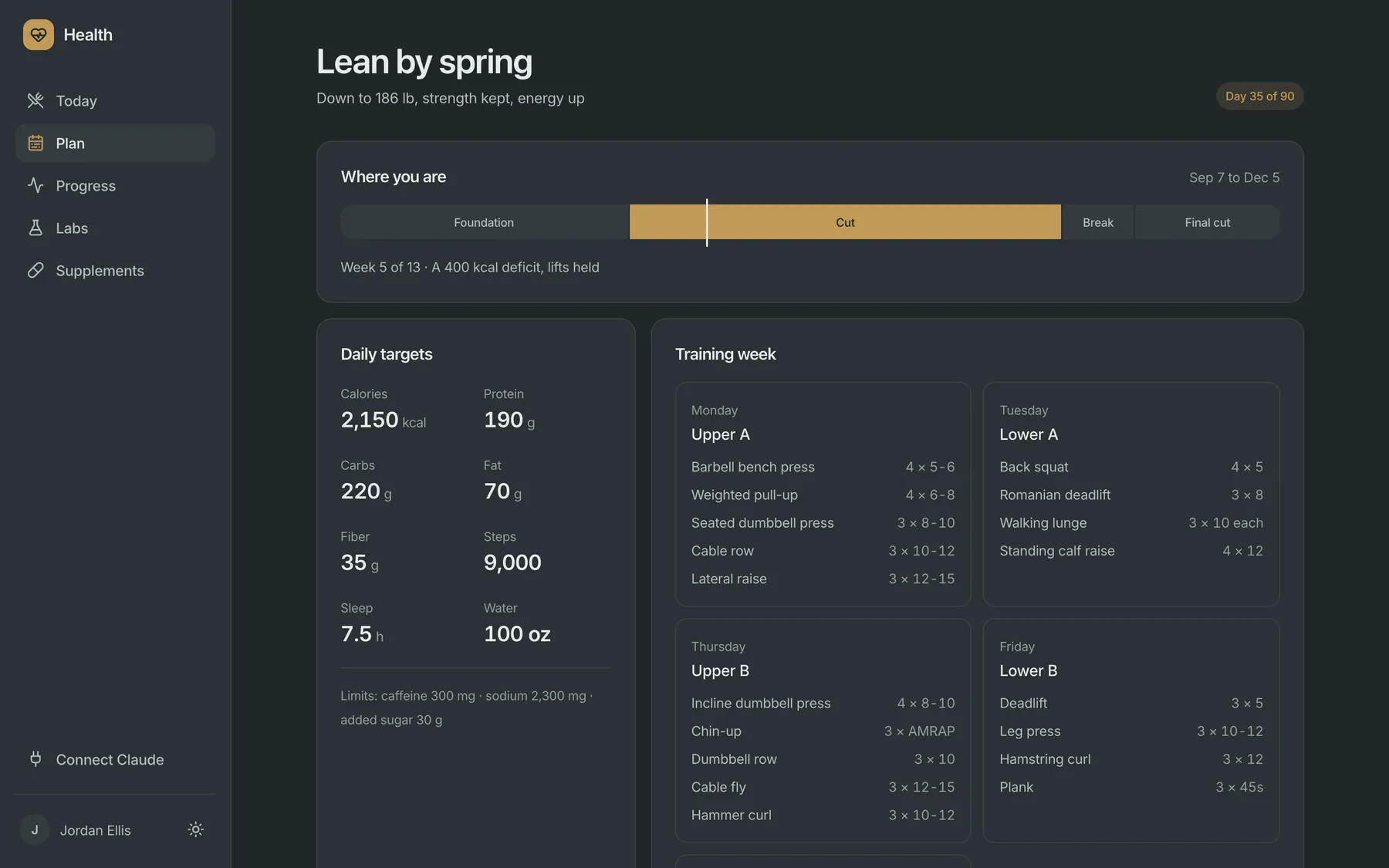
Task: Click the Water 100 oz value
Action: coord(517,634)
